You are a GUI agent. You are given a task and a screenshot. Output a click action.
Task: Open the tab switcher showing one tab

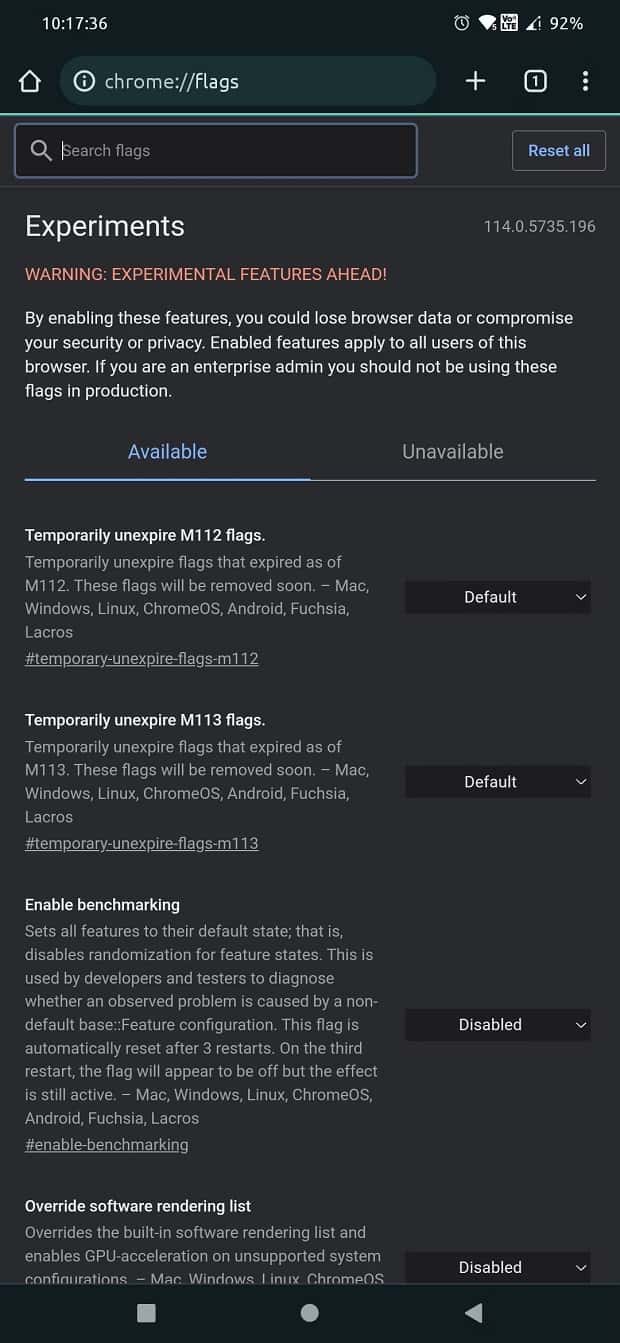(535, 81)
